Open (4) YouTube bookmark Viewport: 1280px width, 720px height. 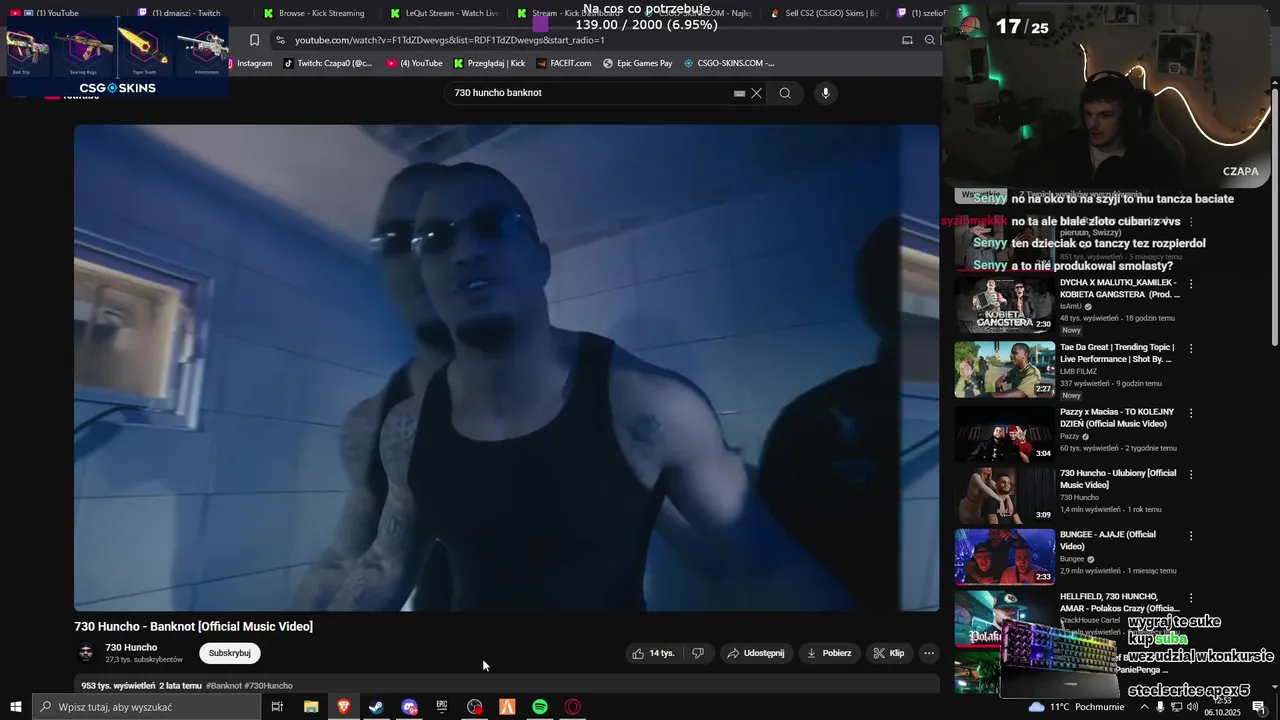pos(413,63)
